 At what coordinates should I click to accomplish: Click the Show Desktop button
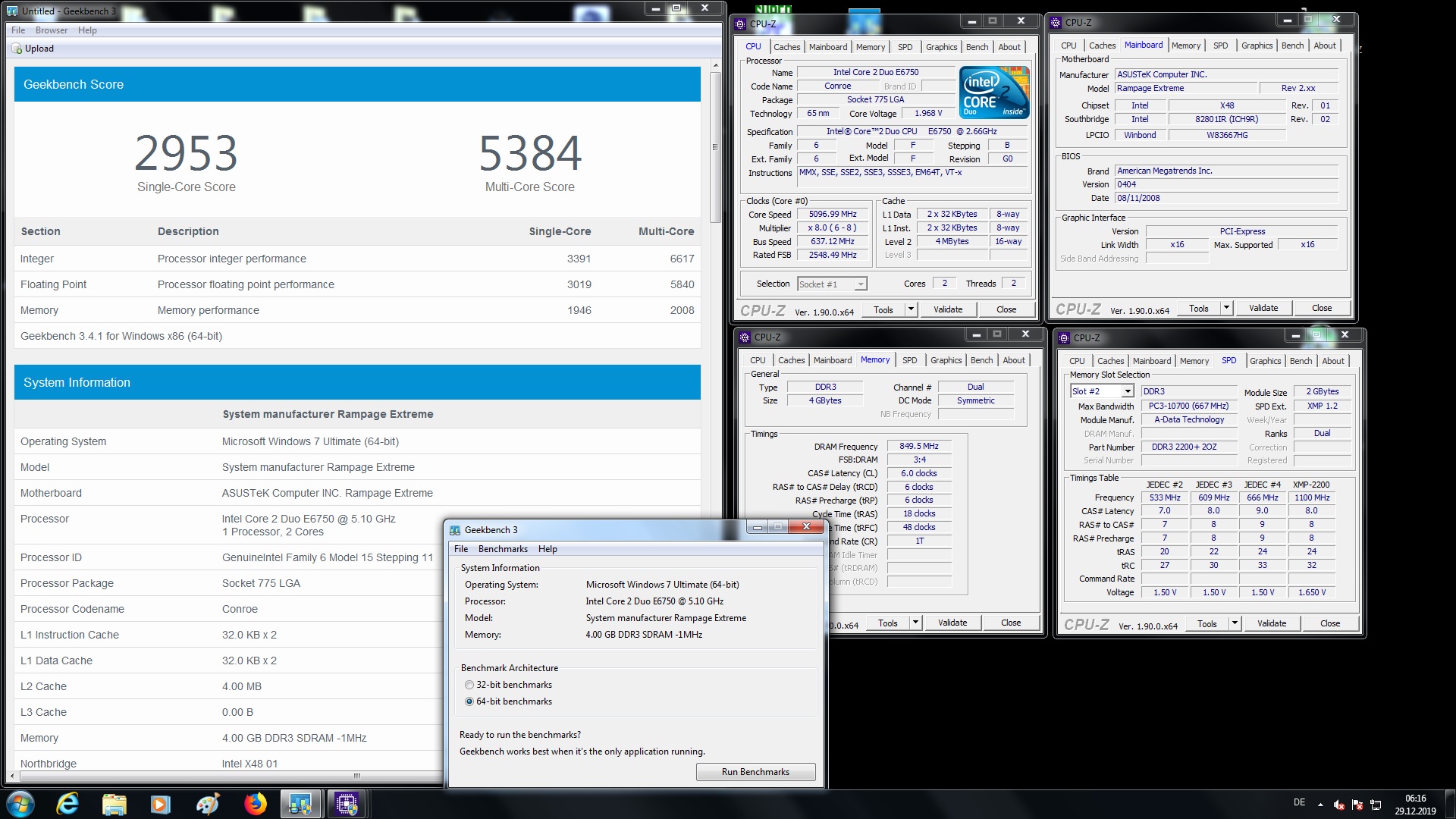(1450, 805)
